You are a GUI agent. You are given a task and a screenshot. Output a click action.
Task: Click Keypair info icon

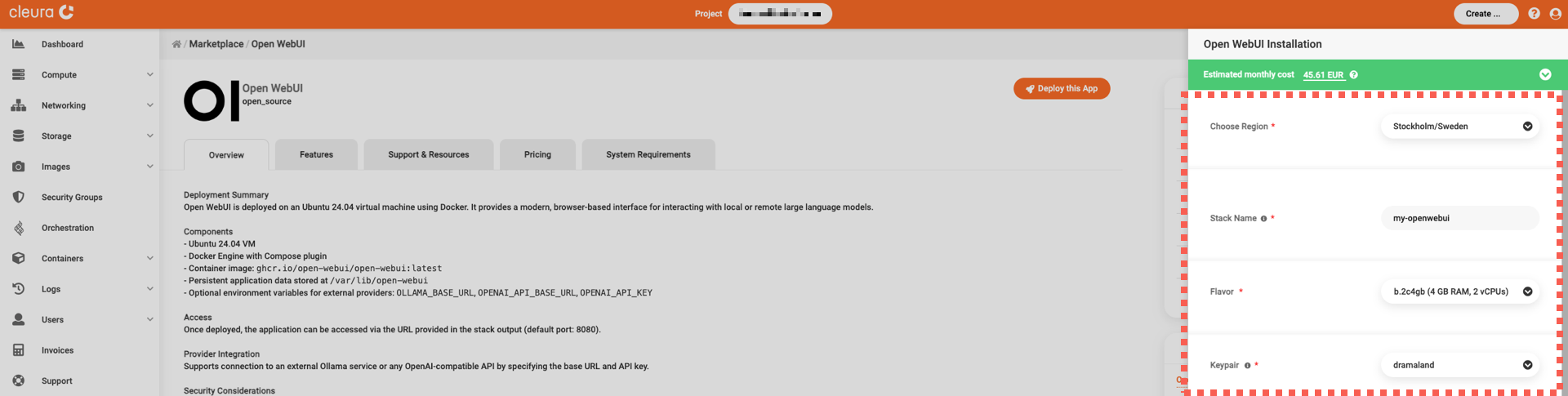click(1247, 366)
